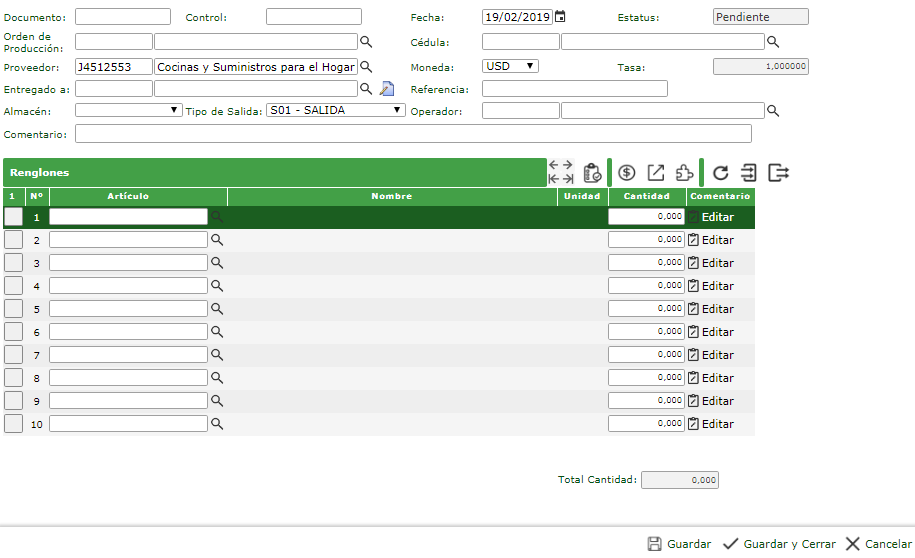
Task: Click Guardar button
Action: (679, 544)
